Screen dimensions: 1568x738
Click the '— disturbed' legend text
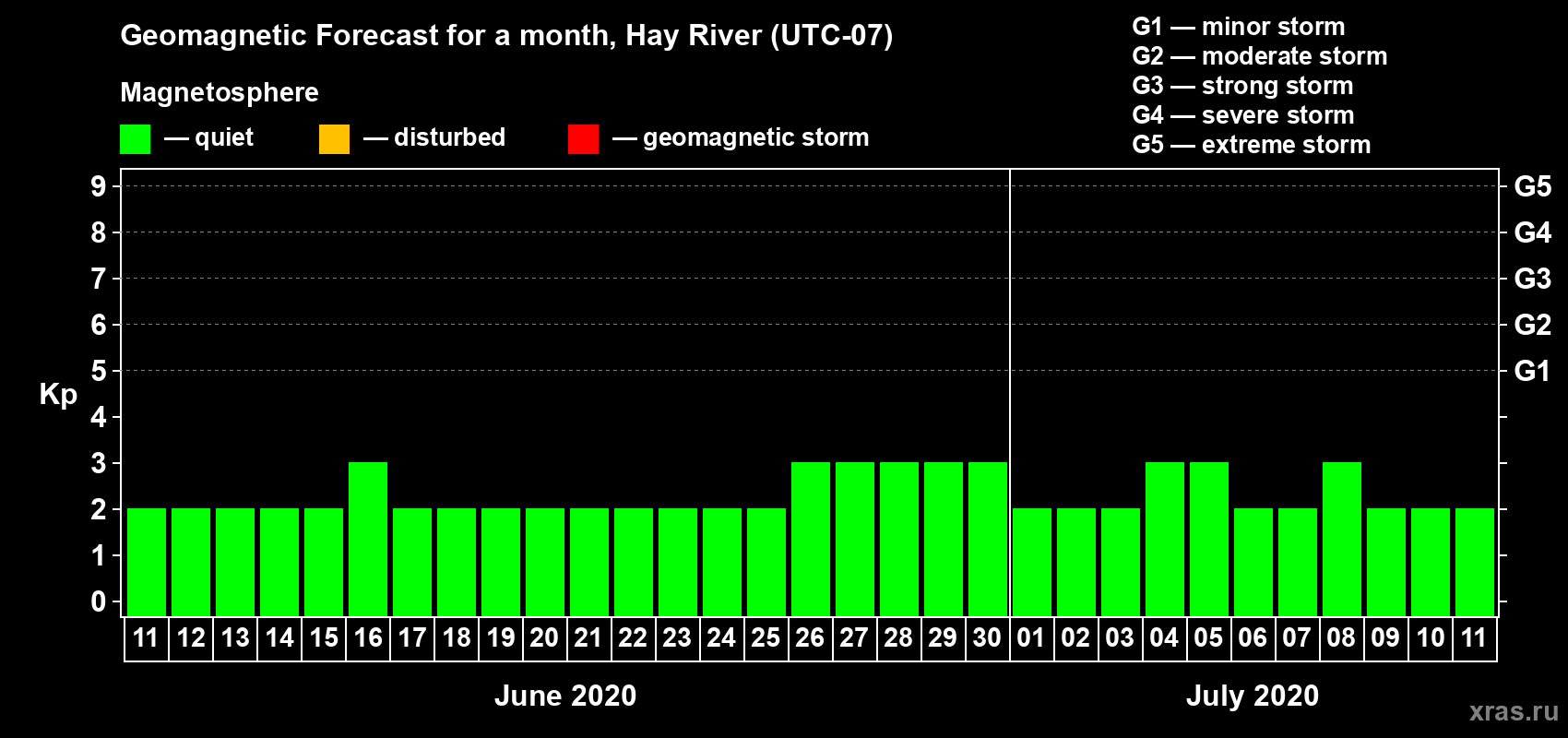point(434,137)
